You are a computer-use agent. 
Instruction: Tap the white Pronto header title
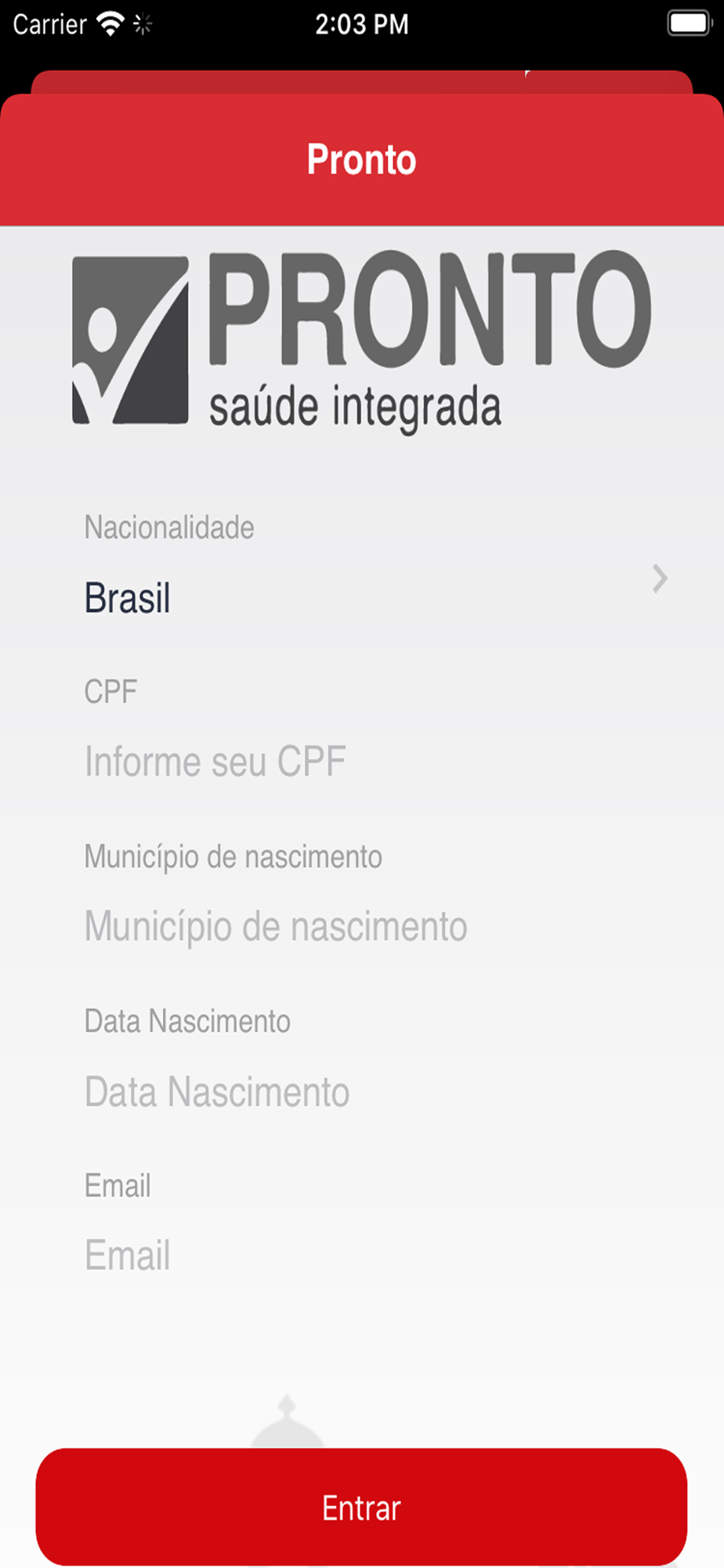(361, 160)
